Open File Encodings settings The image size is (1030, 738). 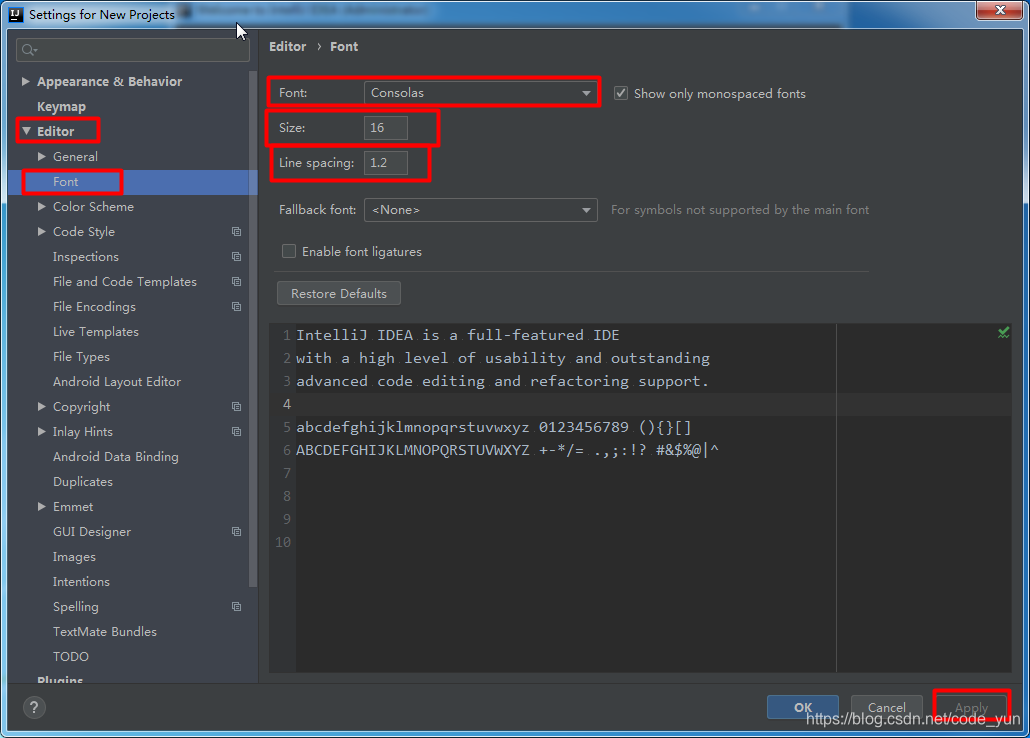pyautogui.click(x=94, y=307)
